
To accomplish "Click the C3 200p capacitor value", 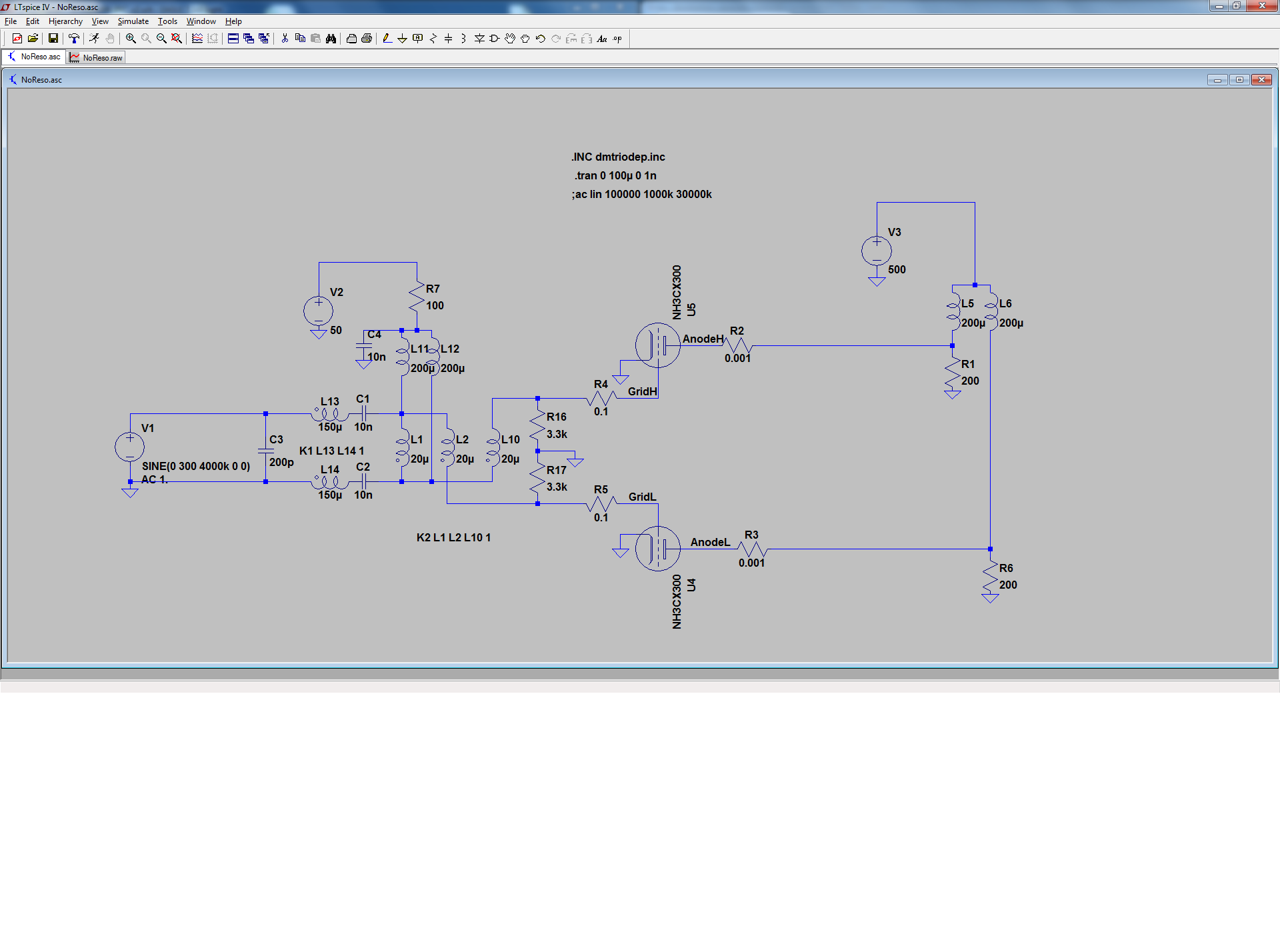I will [281, 462].
